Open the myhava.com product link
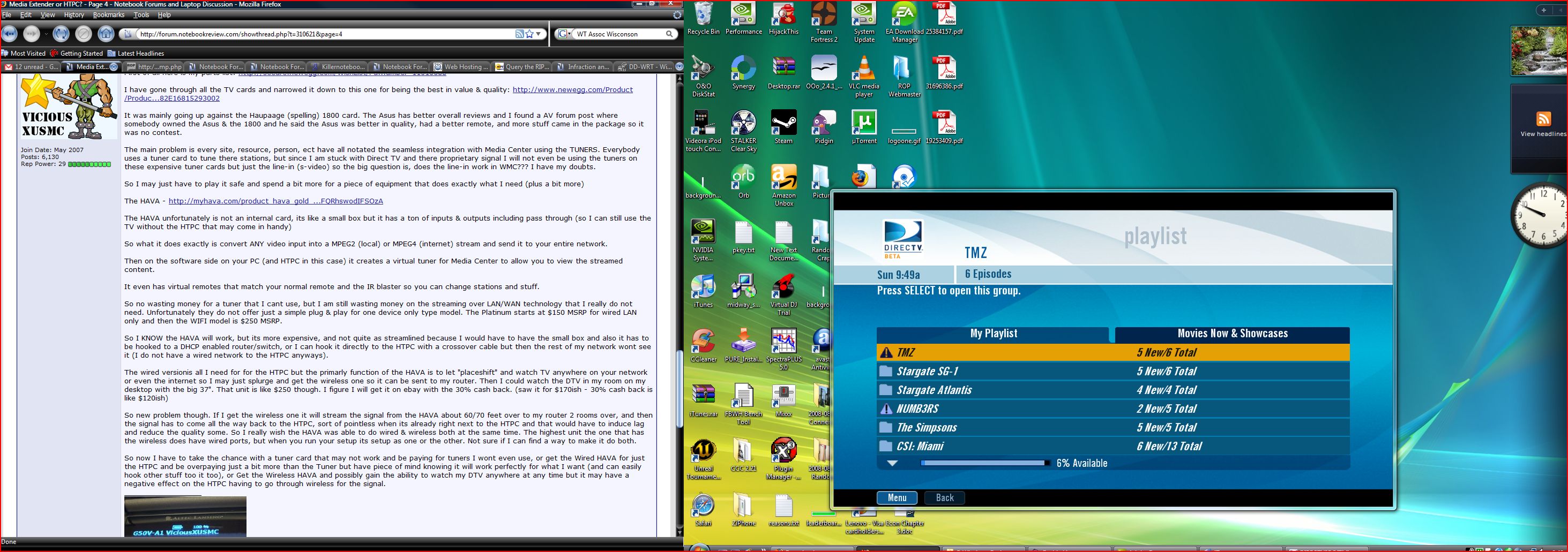 [x=276, y=201]
